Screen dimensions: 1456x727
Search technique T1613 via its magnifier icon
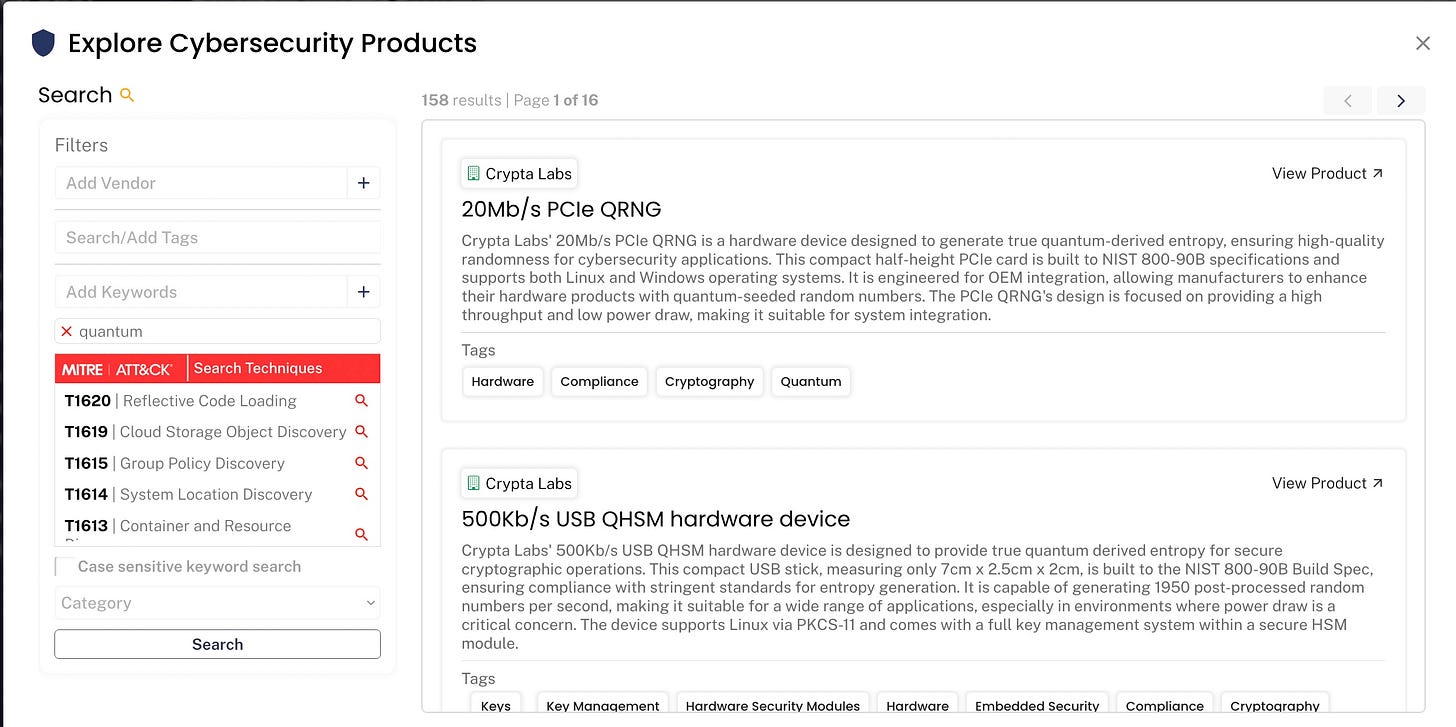(362, 534)
